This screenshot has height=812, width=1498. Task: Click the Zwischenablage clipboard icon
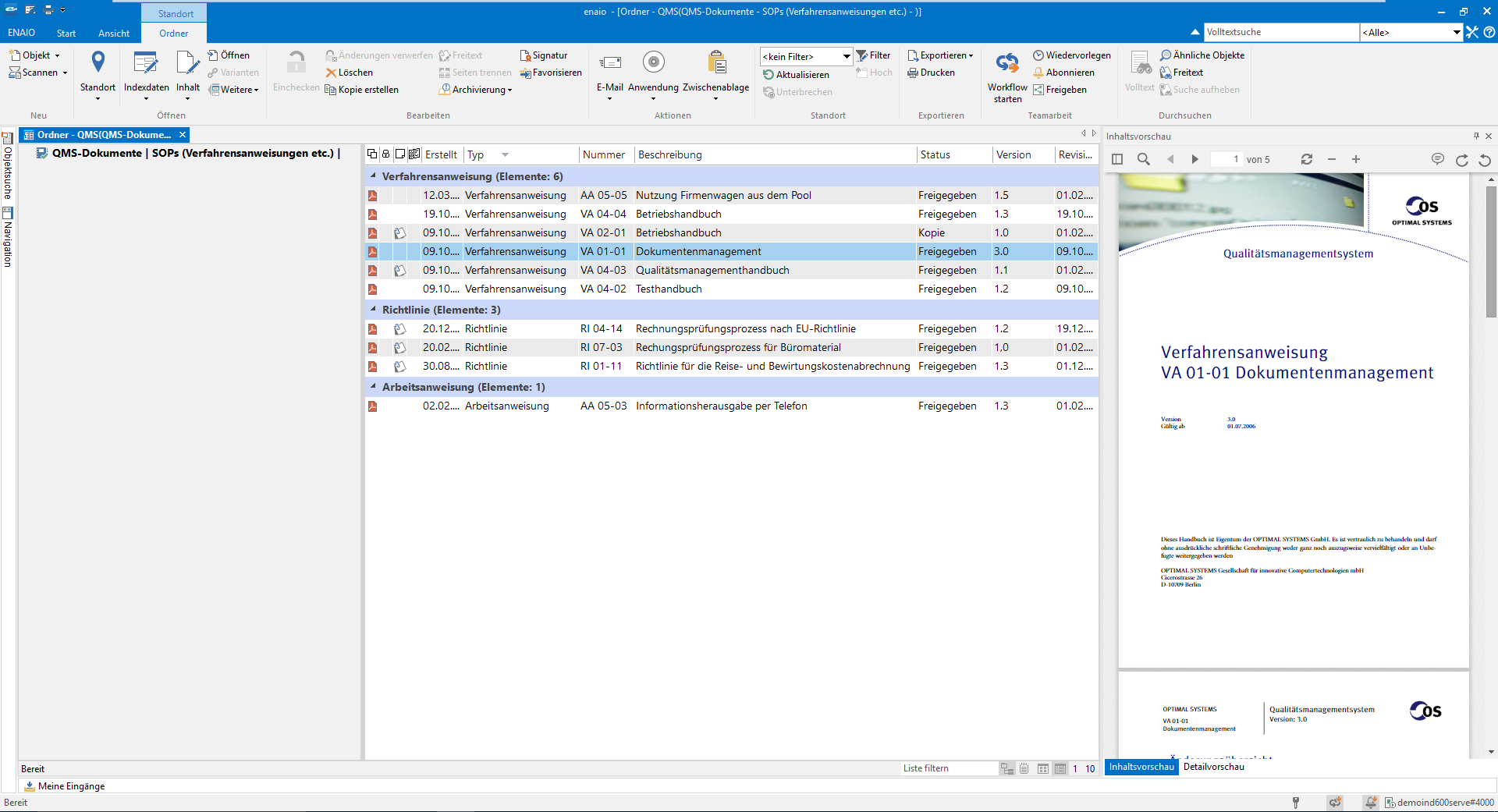715,62
